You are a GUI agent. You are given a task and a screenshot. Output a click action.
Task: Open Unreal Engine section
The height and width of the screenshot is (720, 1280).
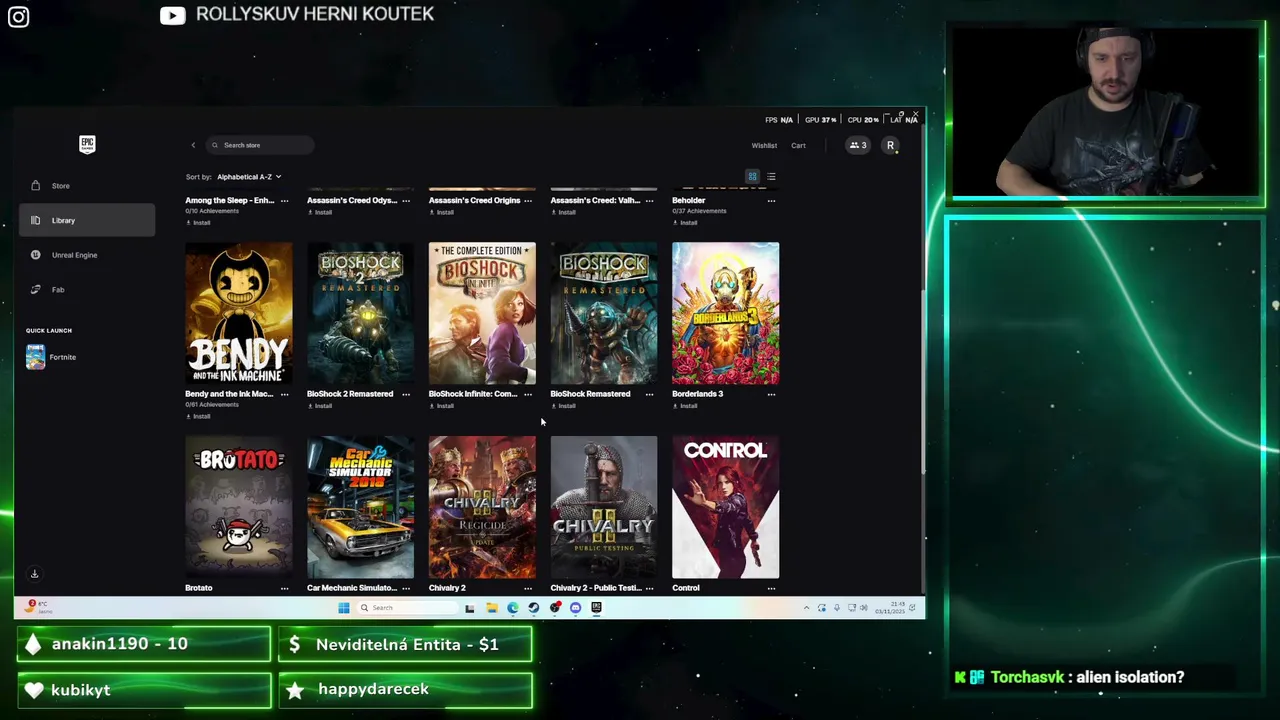click(x=87, y=255)
